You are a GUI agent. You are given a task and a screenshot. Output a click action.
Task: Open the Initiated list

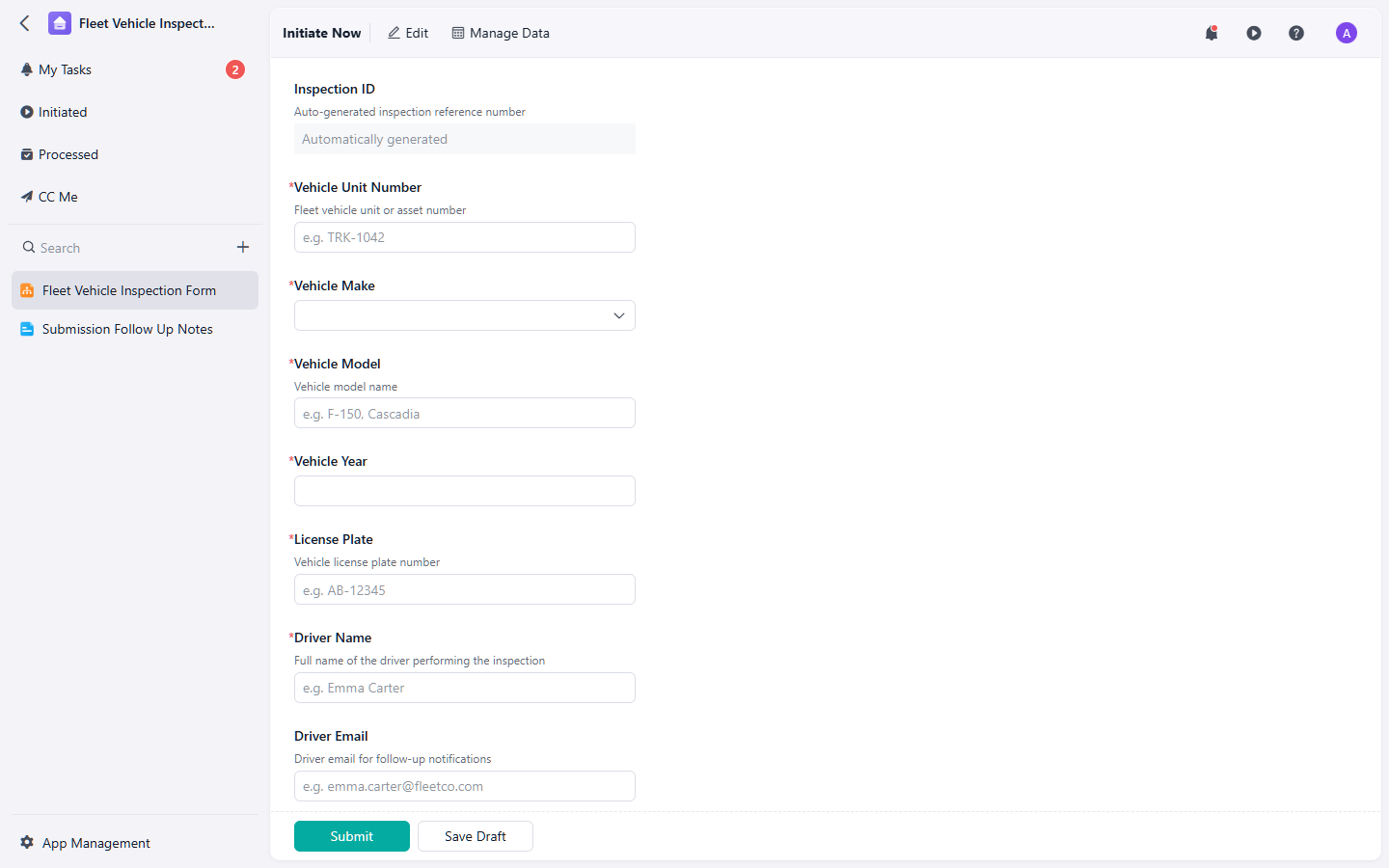[x=133, y=112]
